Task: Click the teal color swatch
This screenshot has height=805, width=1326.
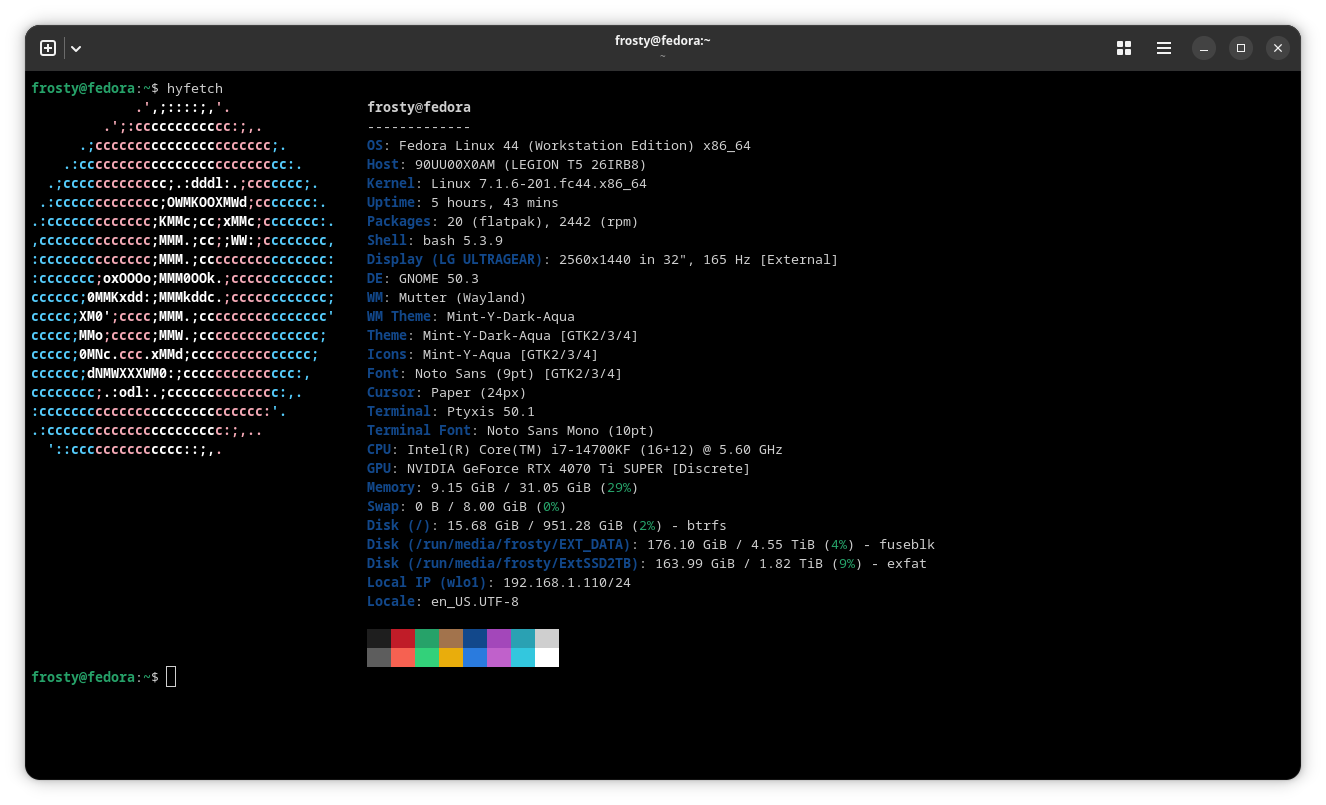Action: pyautogui.click(x=523, y=638)
